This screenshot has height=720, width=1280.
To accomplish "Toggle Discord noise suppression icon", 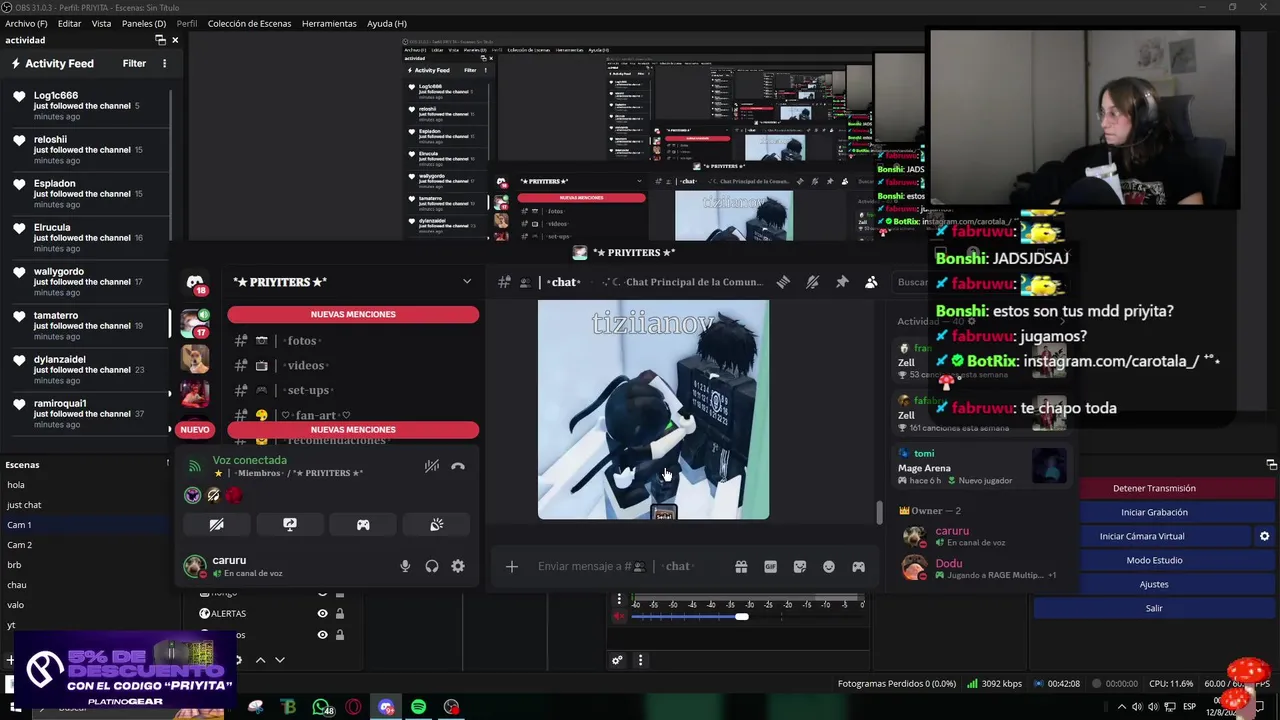I will [432, 466].
